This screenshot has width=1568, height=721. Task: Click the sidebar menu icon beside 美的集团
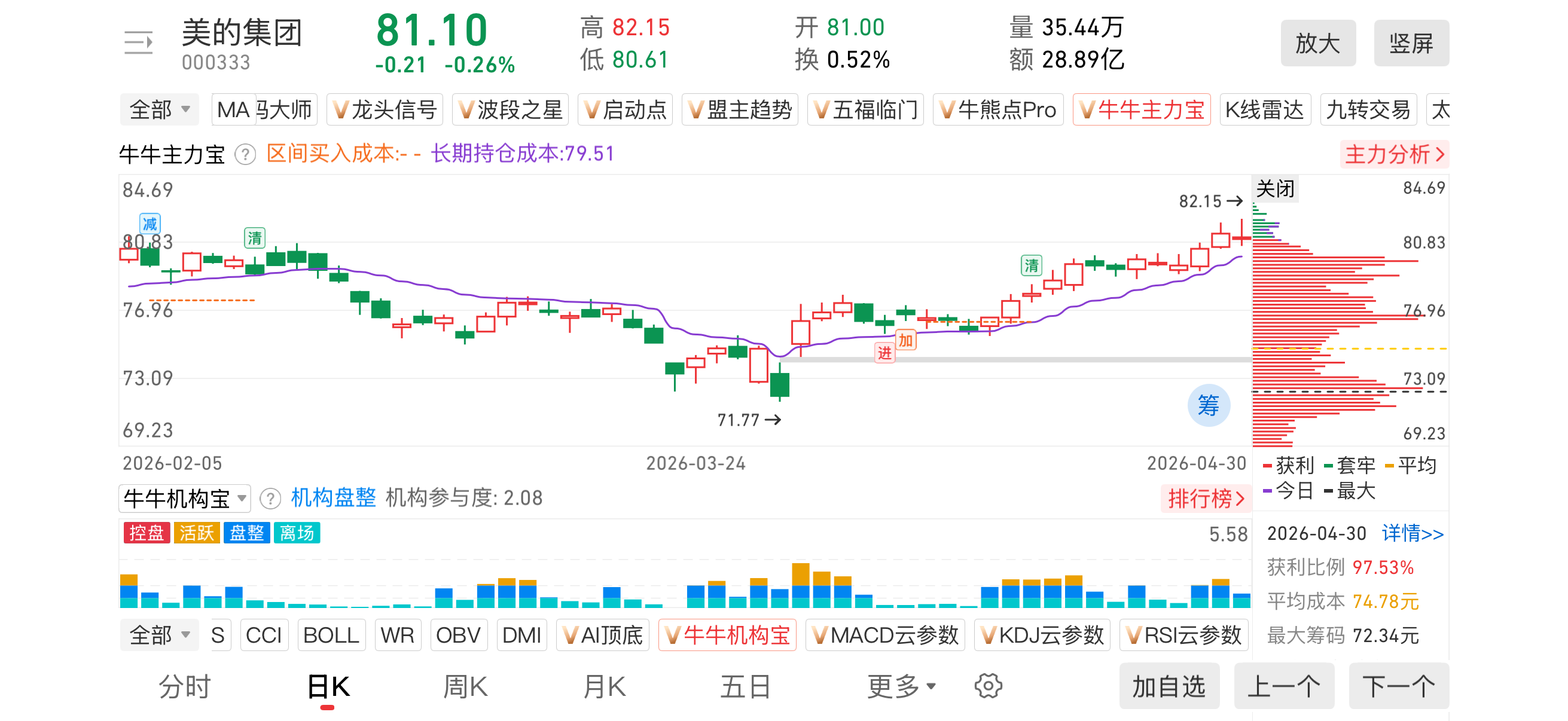pos(138,42)
